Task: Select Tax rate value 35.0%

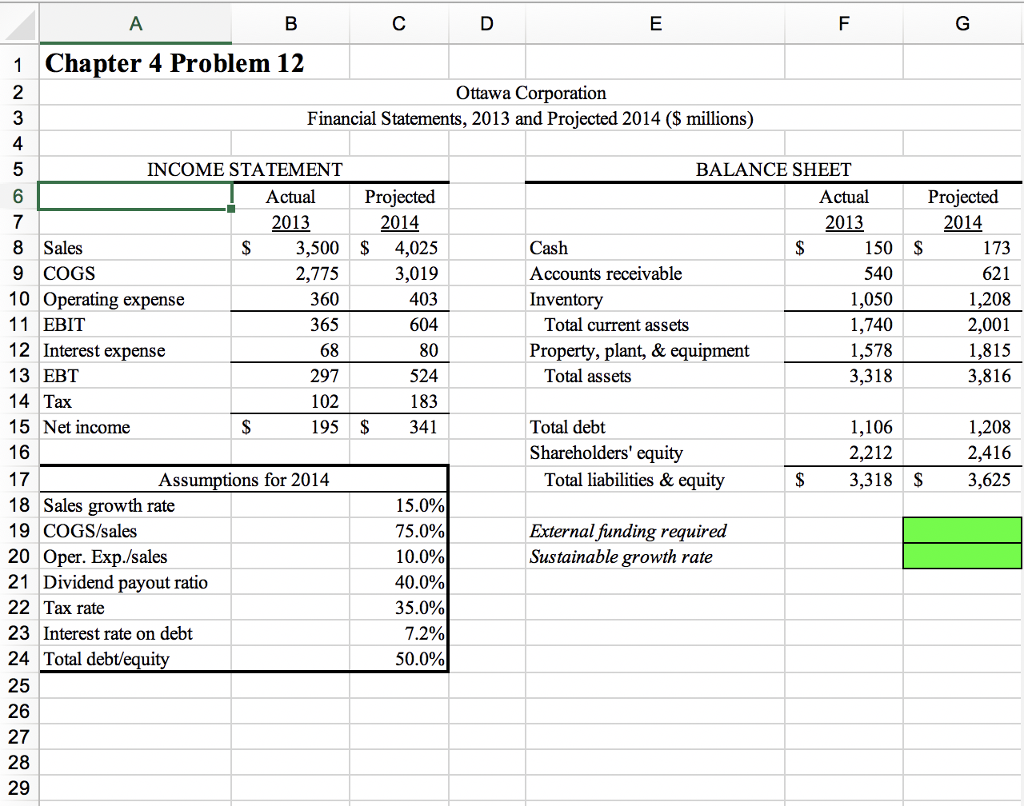Action: (x=399, y=607)
